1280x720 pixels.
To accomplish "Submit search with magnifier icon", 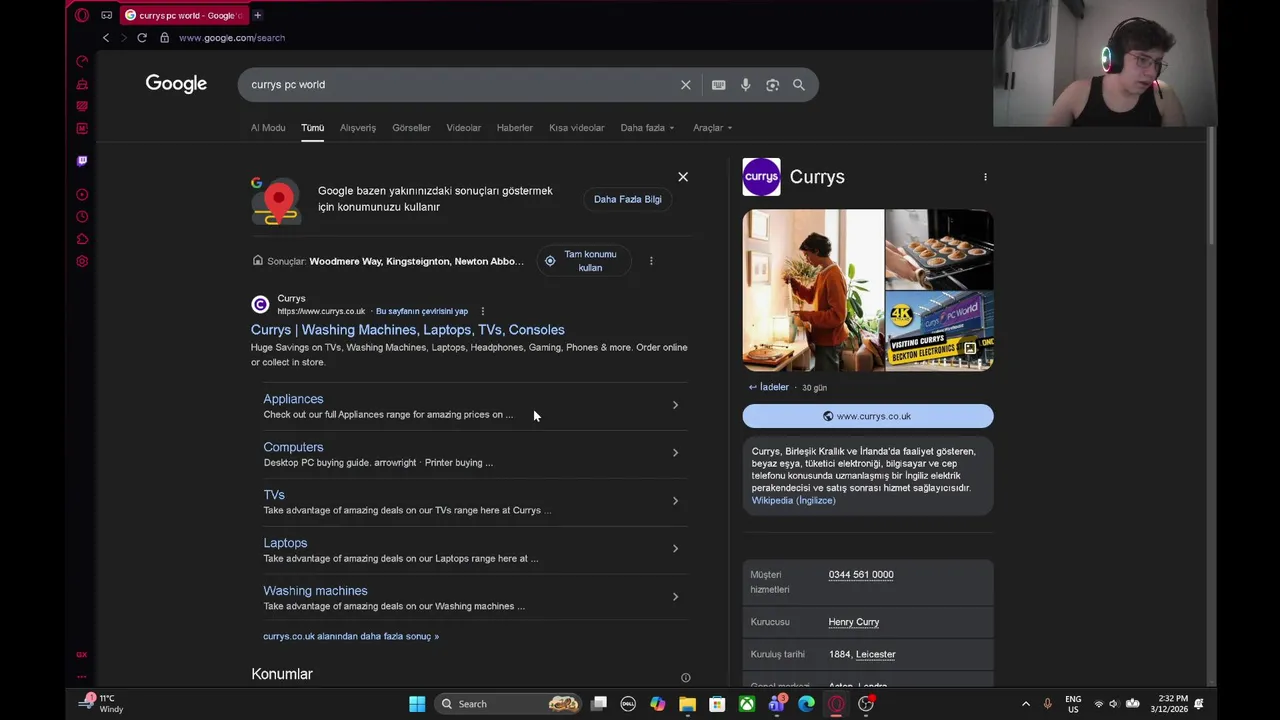I will click(x=799, y=85).
